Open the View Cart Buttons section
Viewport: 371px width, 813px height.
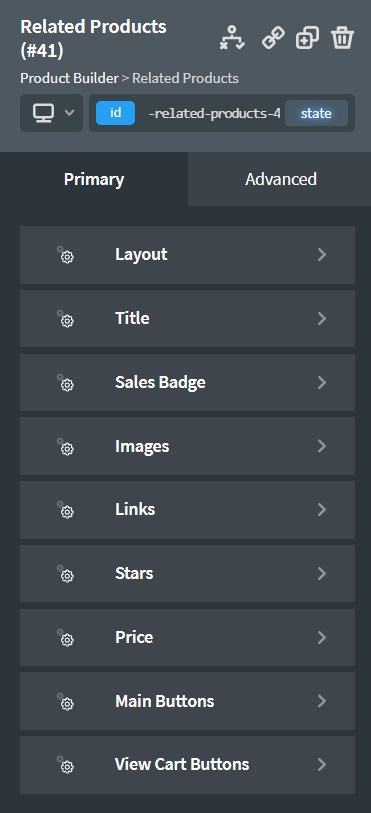tap(188, 765)
